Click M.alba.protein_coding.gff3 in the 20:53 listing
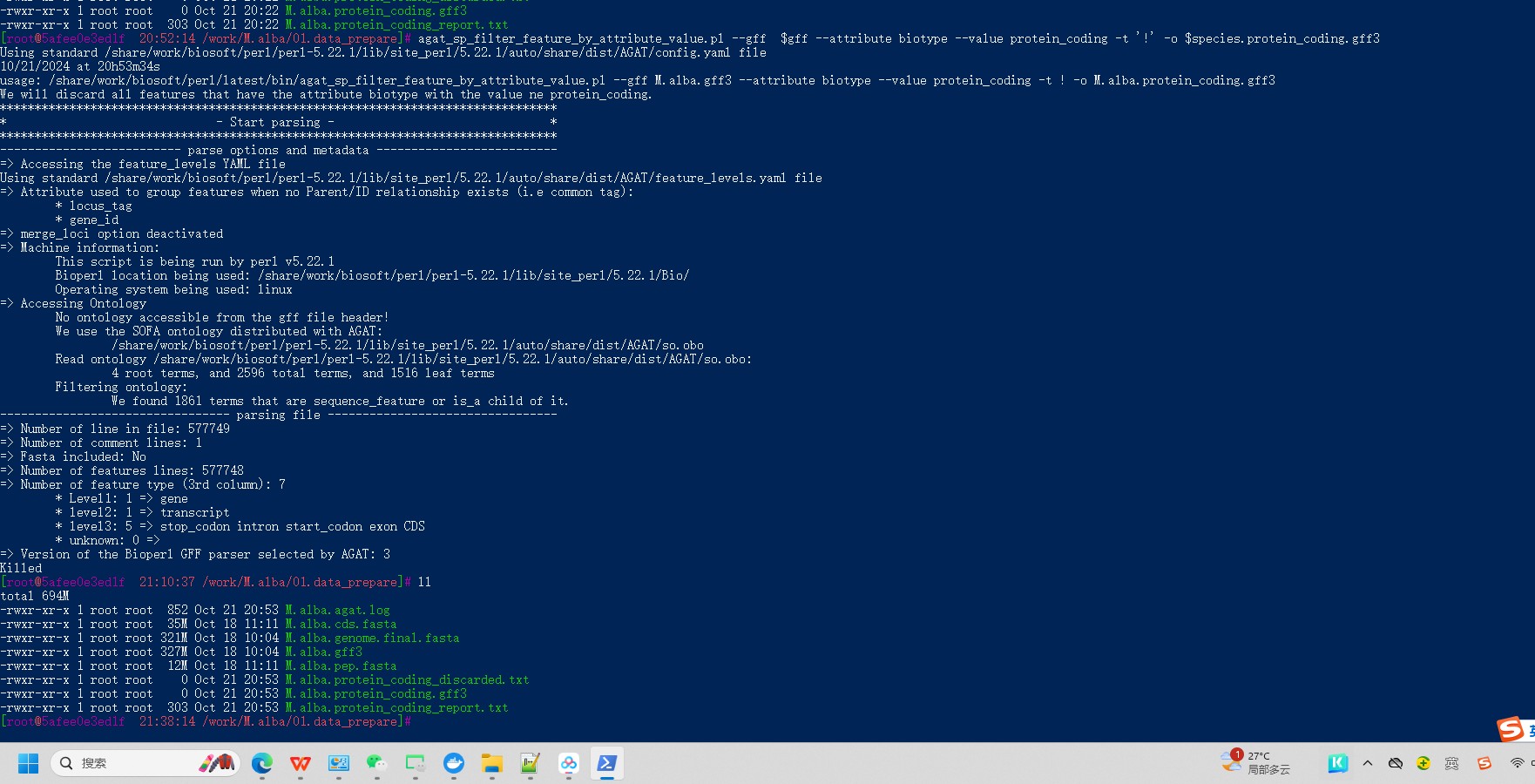 pyautogui.click(x=376, y=694)
